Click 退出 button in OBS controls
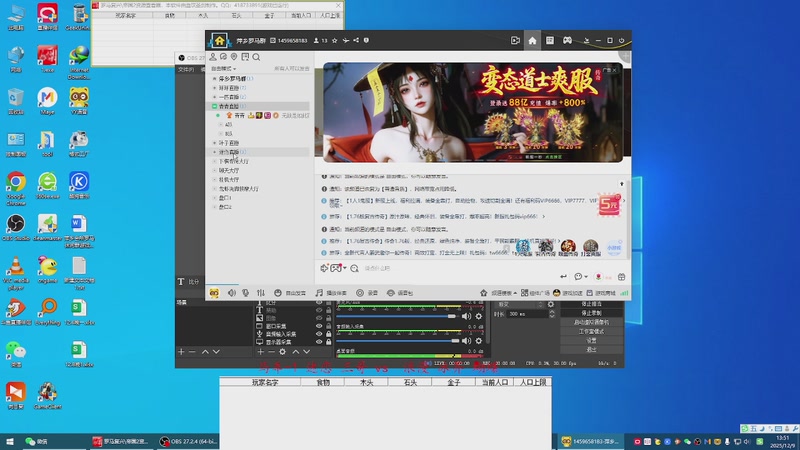800x450 pixels. (x=591, y=349)
